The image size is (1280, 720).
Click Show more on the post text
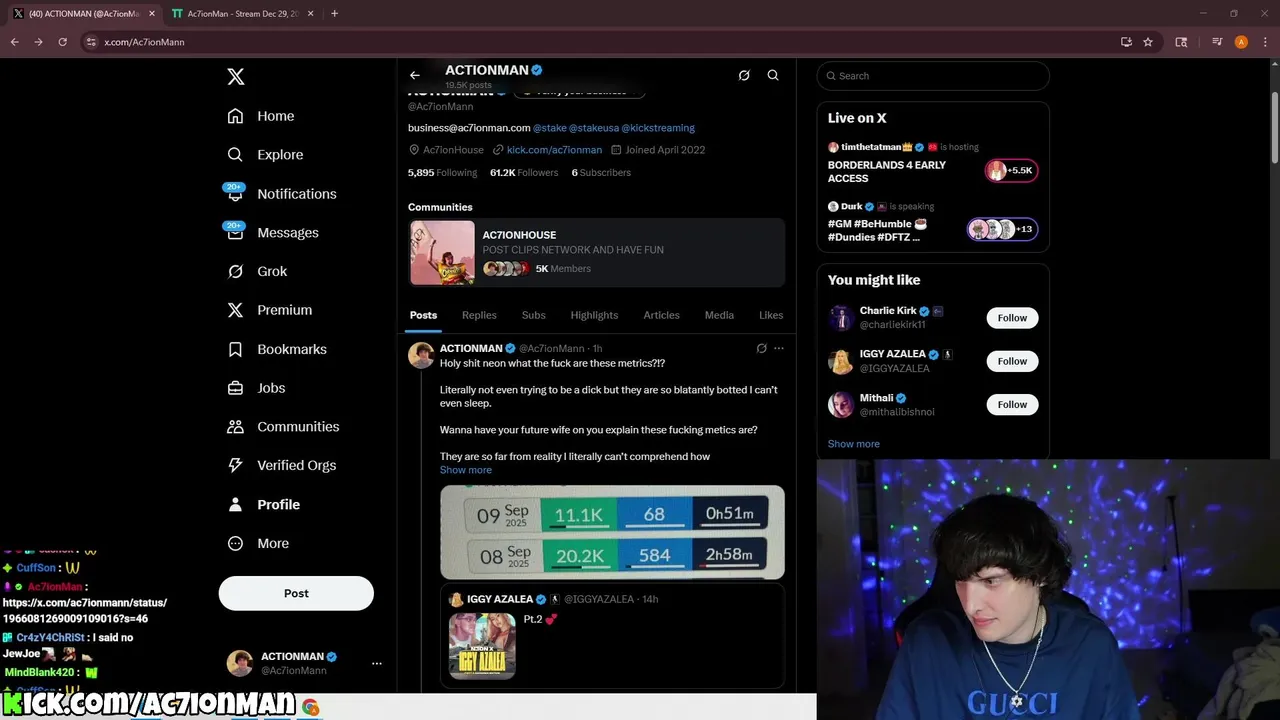(x=466, y=470)
